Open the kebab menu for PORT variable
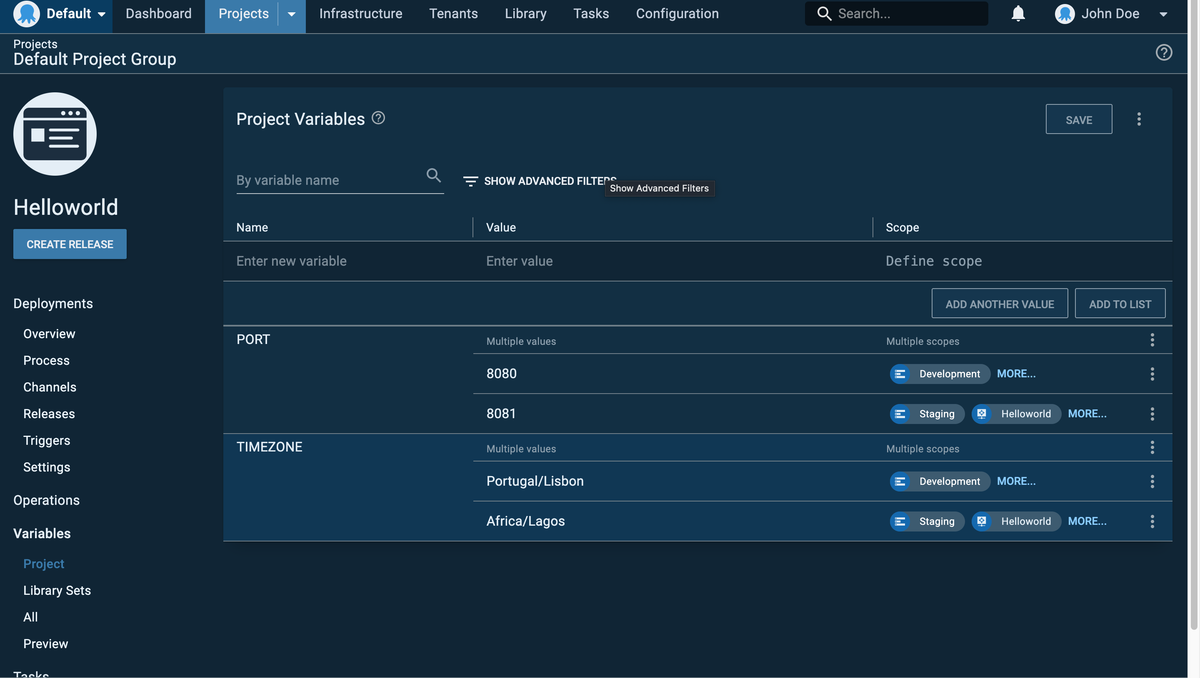1200x678 pixels. pyautogui.click(x=1152, y=340)
